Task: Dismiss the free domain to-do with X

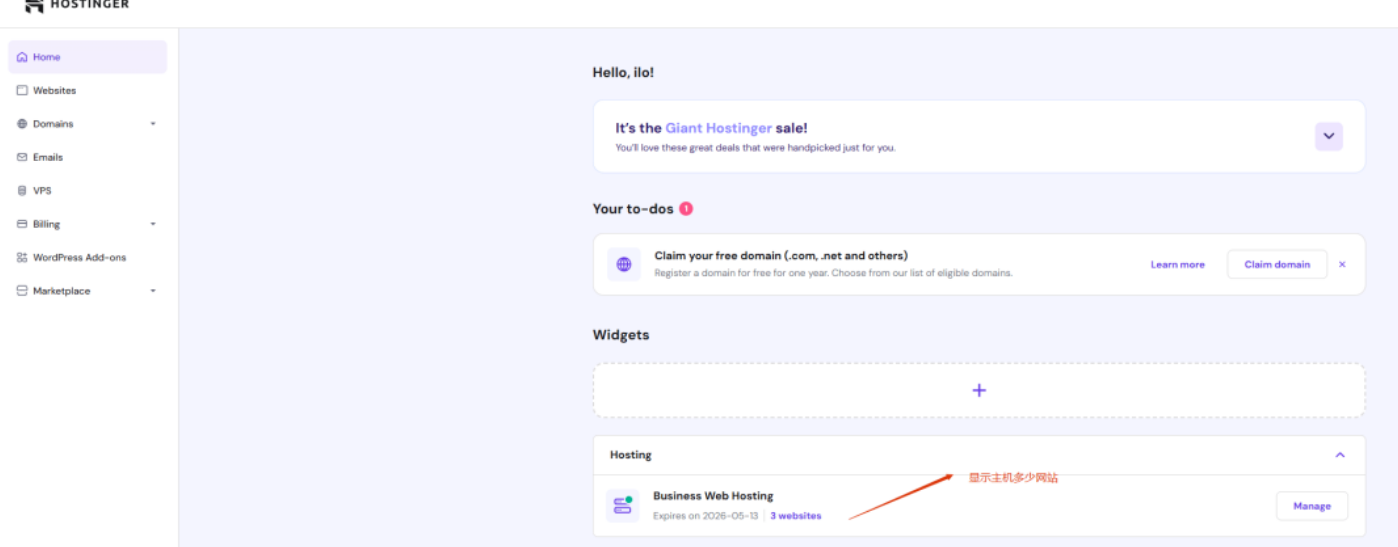Action: point(1342,265)
